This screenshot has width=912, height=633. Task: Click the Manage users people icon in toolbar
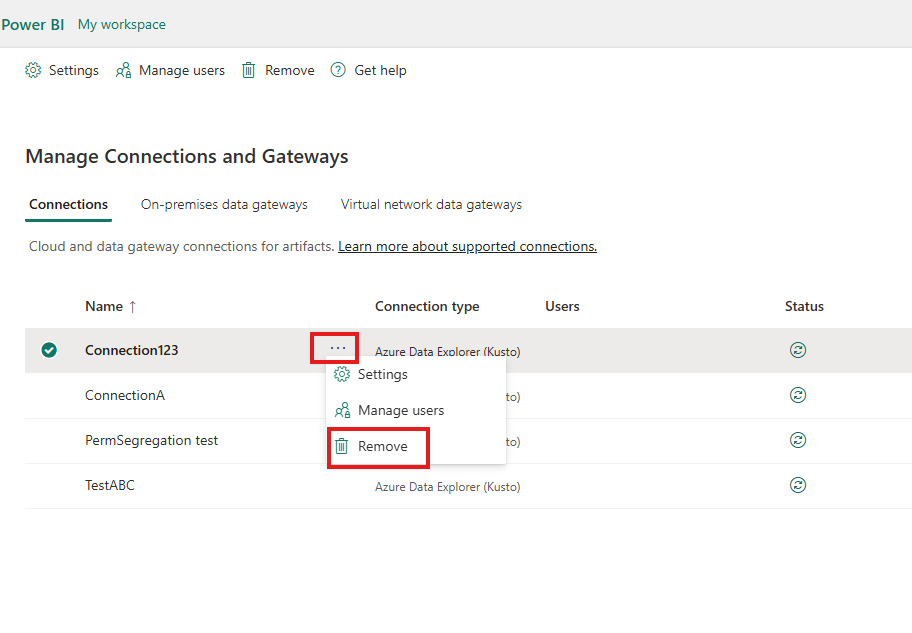[123, 70]
